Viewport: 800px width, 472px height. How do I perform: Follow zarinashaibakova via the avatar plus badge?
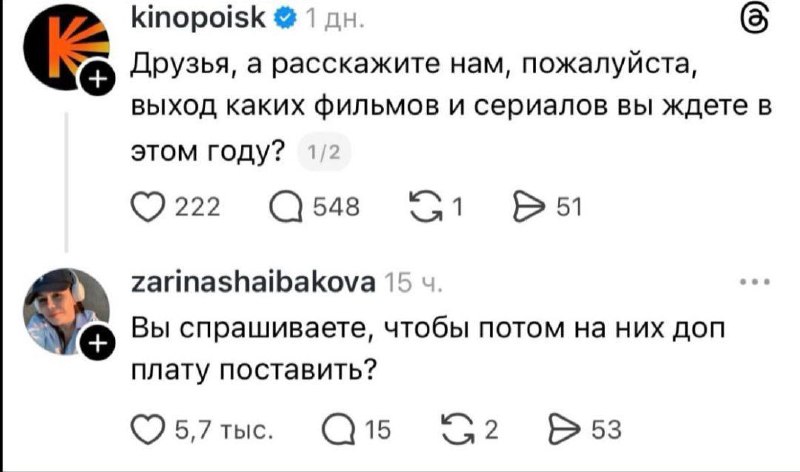(x=96, y=346)
